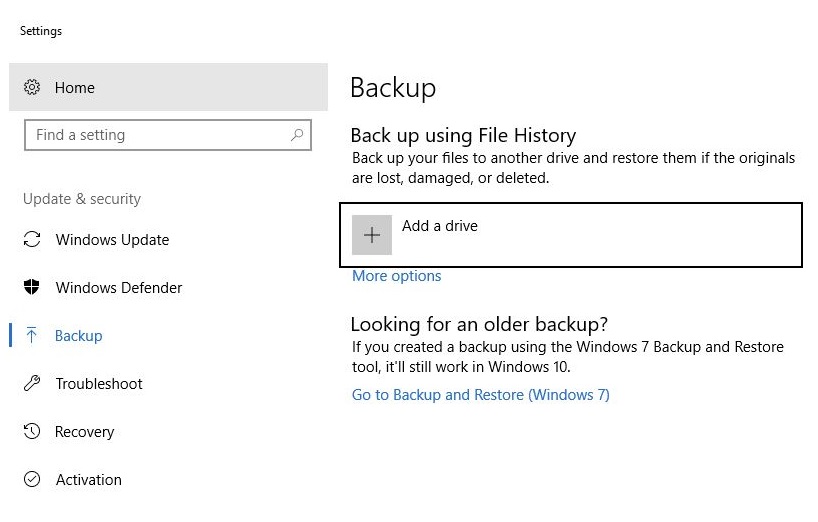Click the Windows Defender shield icon
818x522 pixels.
pyautogui.click(x=32, y=288)
